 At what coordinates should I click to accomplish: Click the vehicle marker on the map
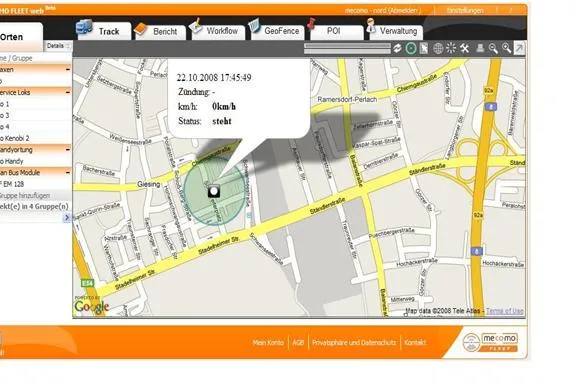click(x=214, y=191)
